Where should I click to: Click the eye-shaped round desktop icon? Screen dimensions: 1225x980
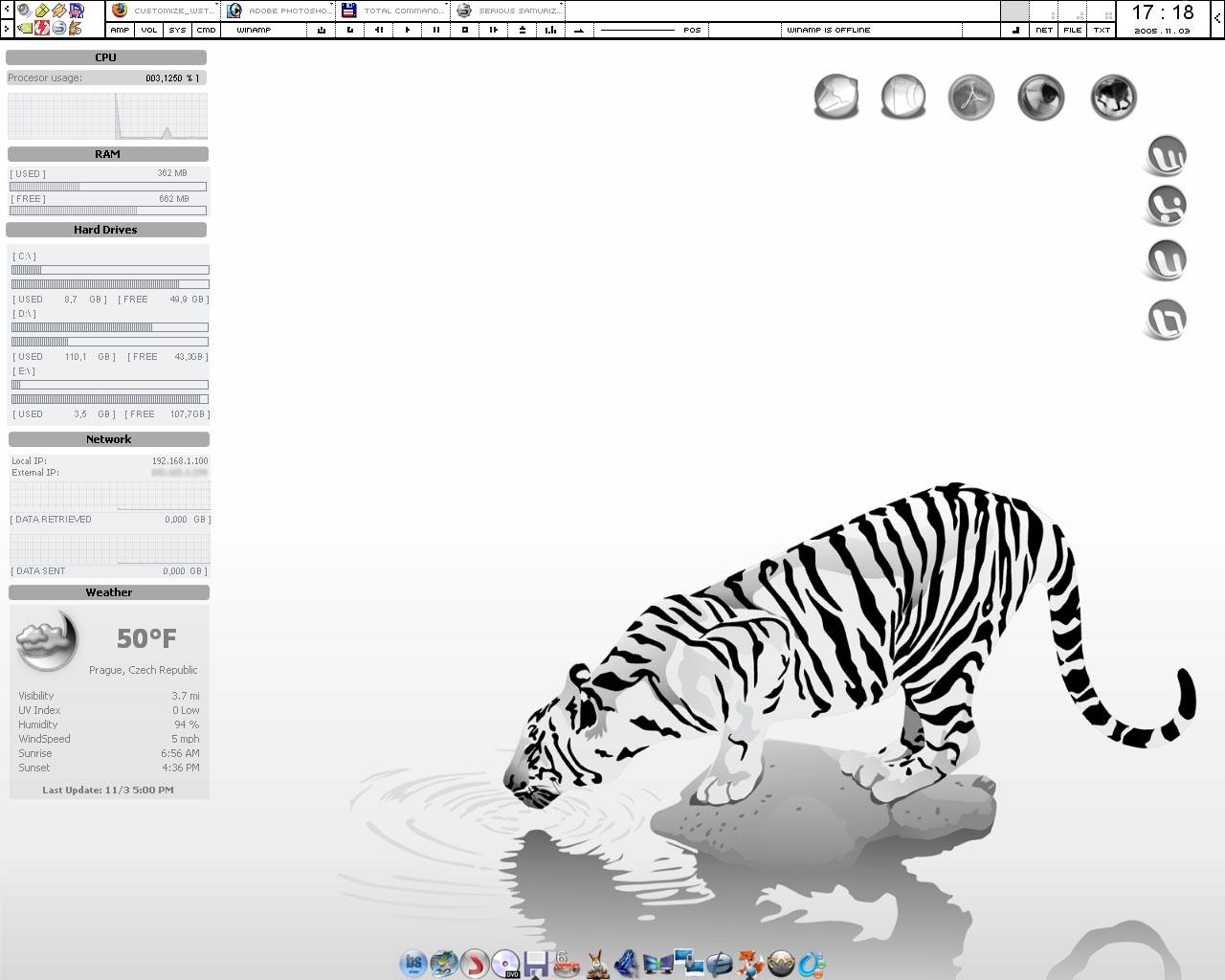[x=1040, y=98]
